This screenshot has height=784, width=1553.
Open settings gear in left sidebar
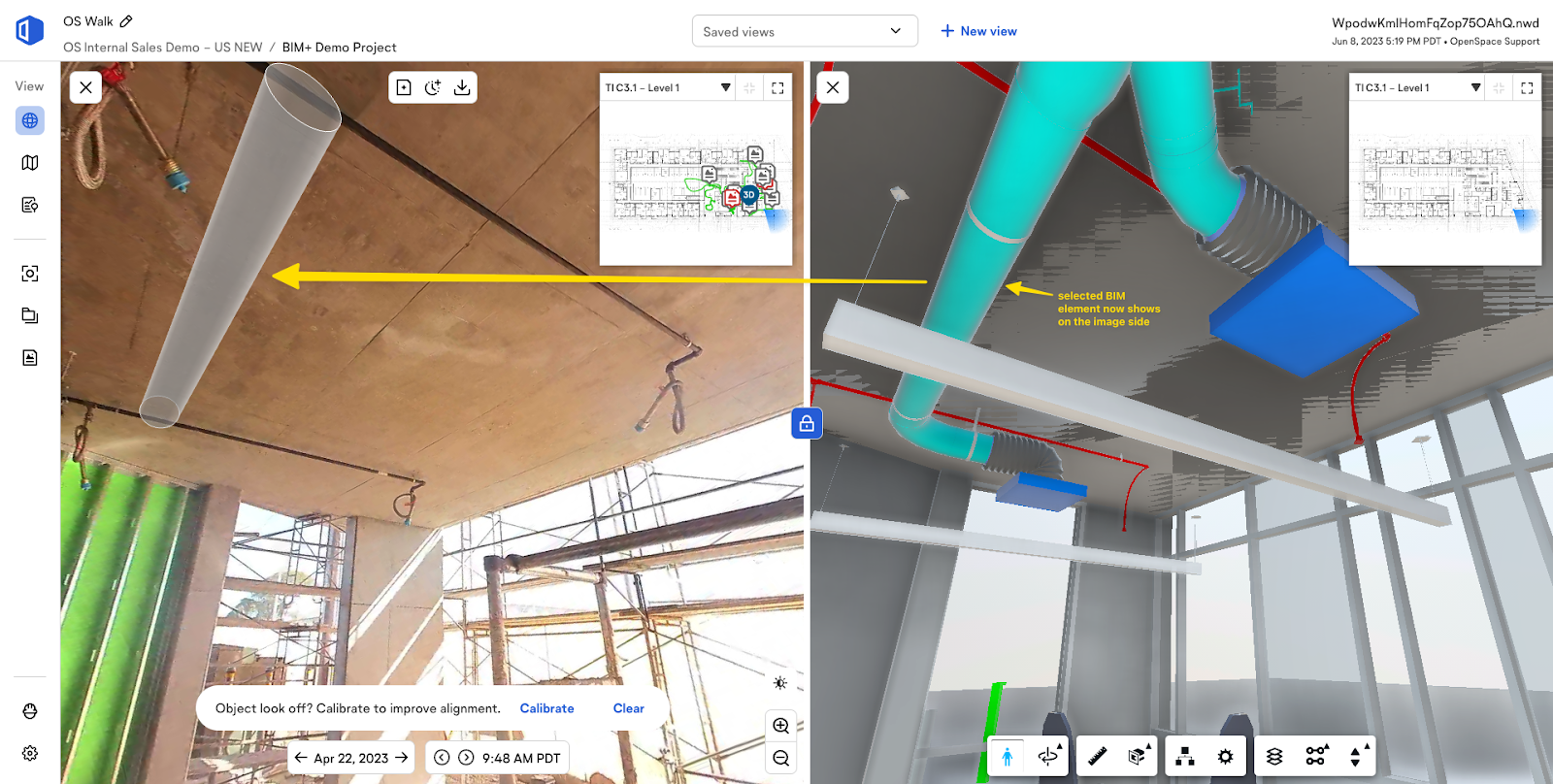(x=30, y=753)
